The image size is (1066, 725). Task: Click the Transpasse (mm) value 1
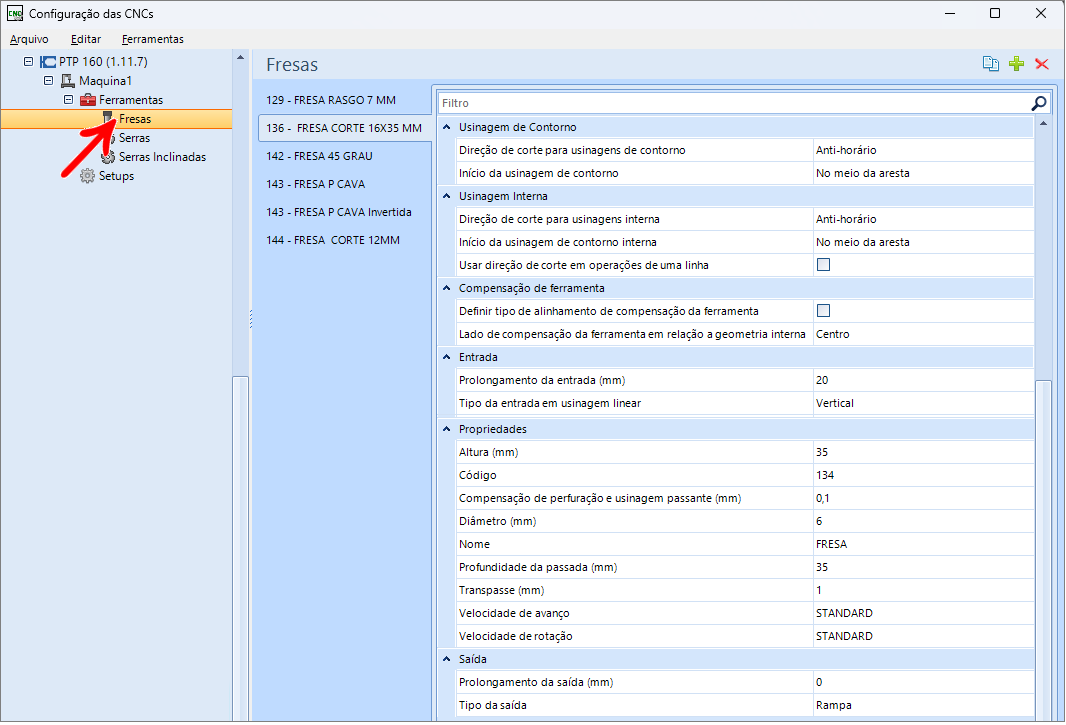coord(923,590)
